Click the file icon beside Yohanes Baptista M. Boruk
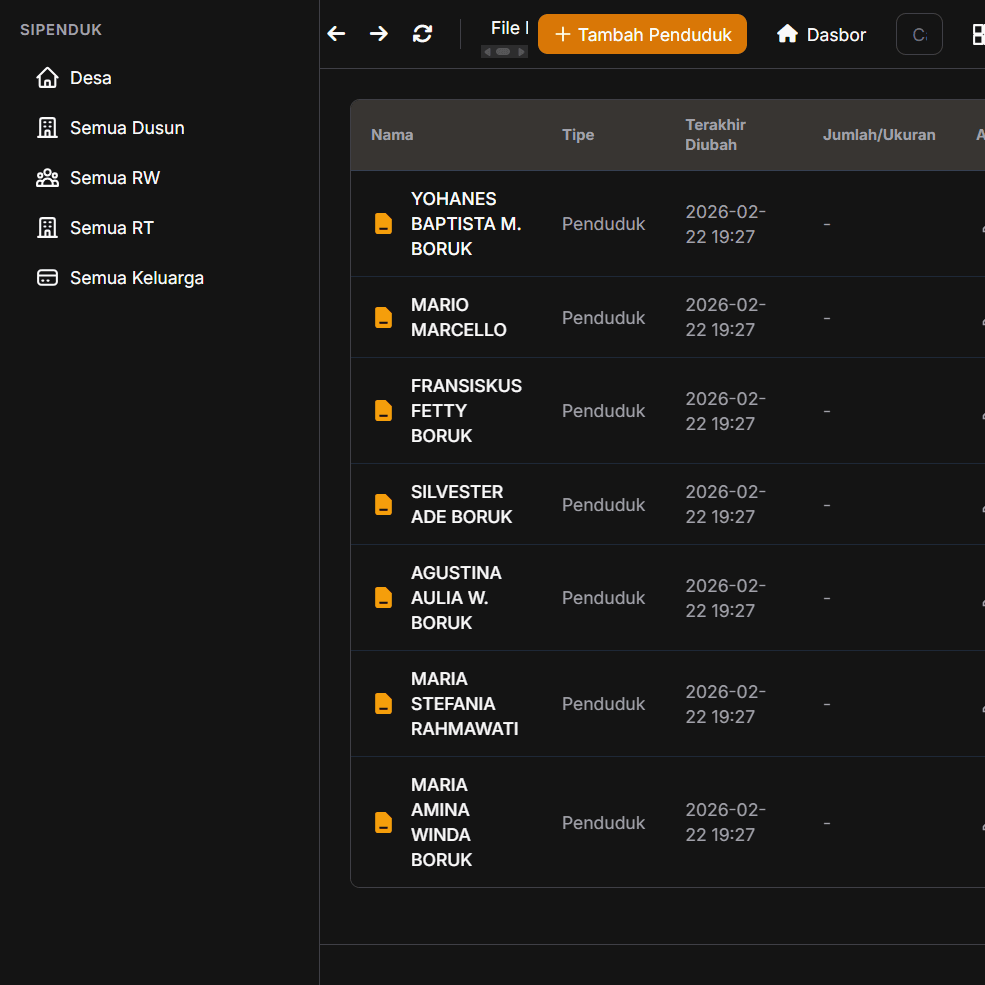This screenshot has width=985, height=985. click(383, 224)
